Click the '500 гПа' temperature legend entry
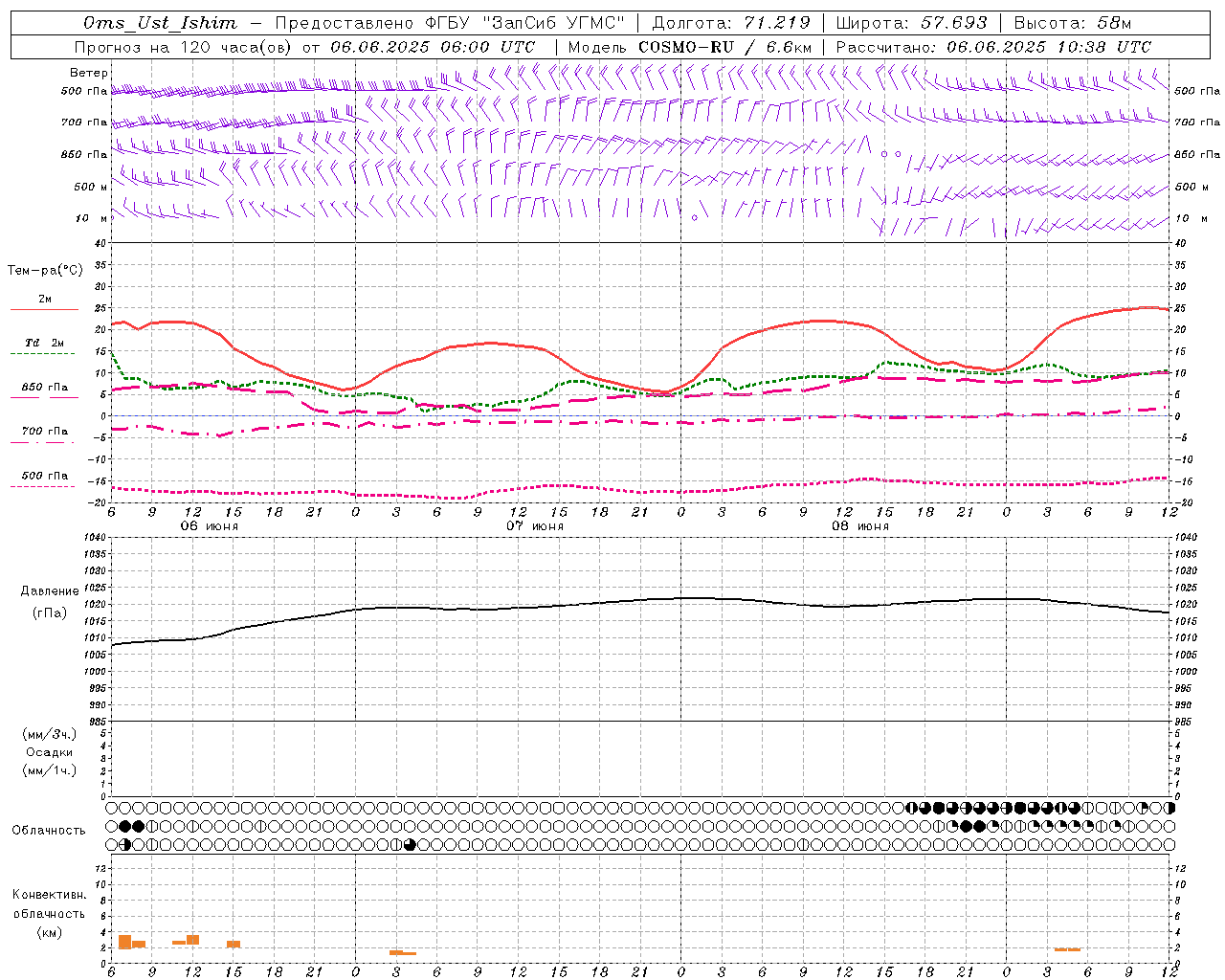The height and width of the screenshot is (980, 1225). tap(45, 476)
